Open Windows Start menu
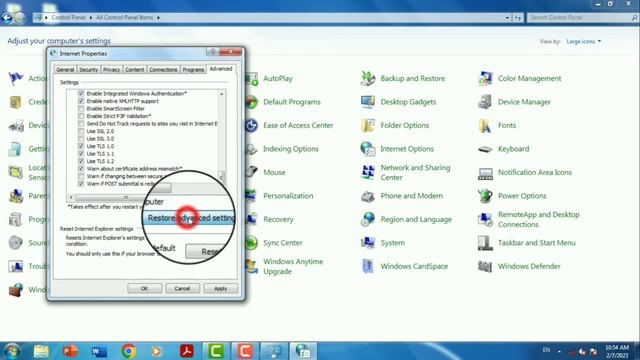Screen dimensions: 640x360 pos(11,351)
